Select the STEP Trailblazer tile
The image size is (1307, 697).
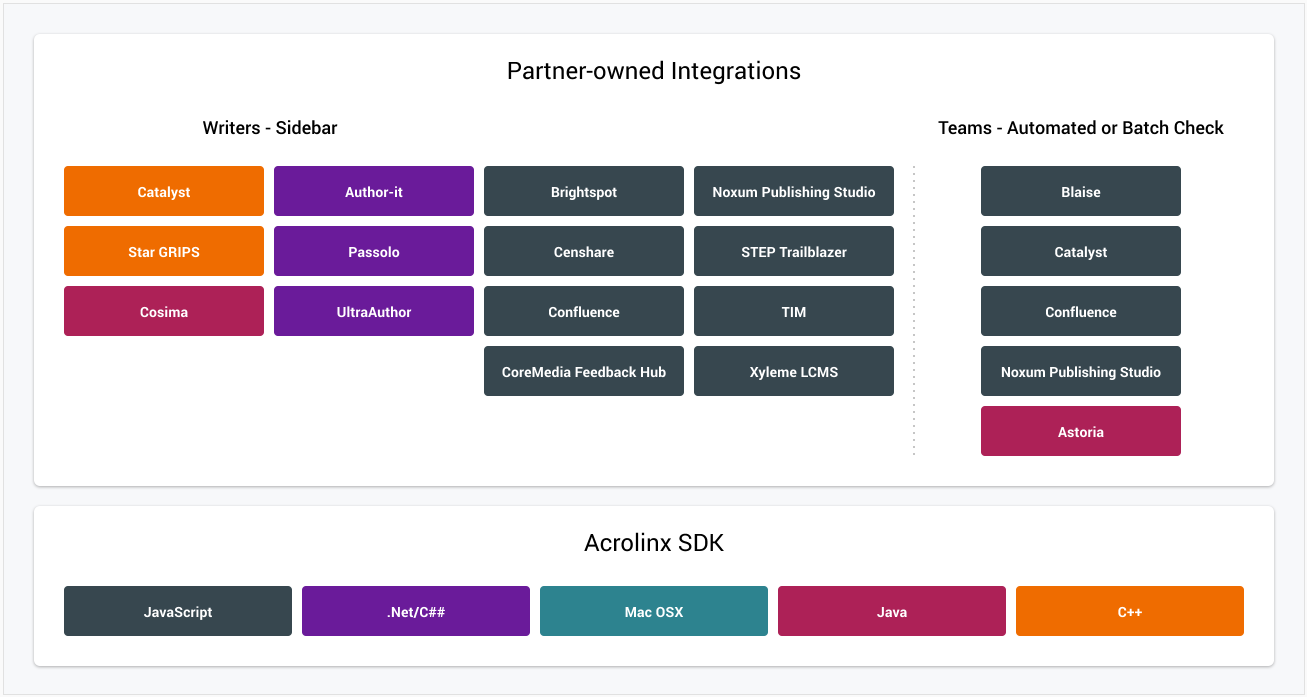point(794,251)
